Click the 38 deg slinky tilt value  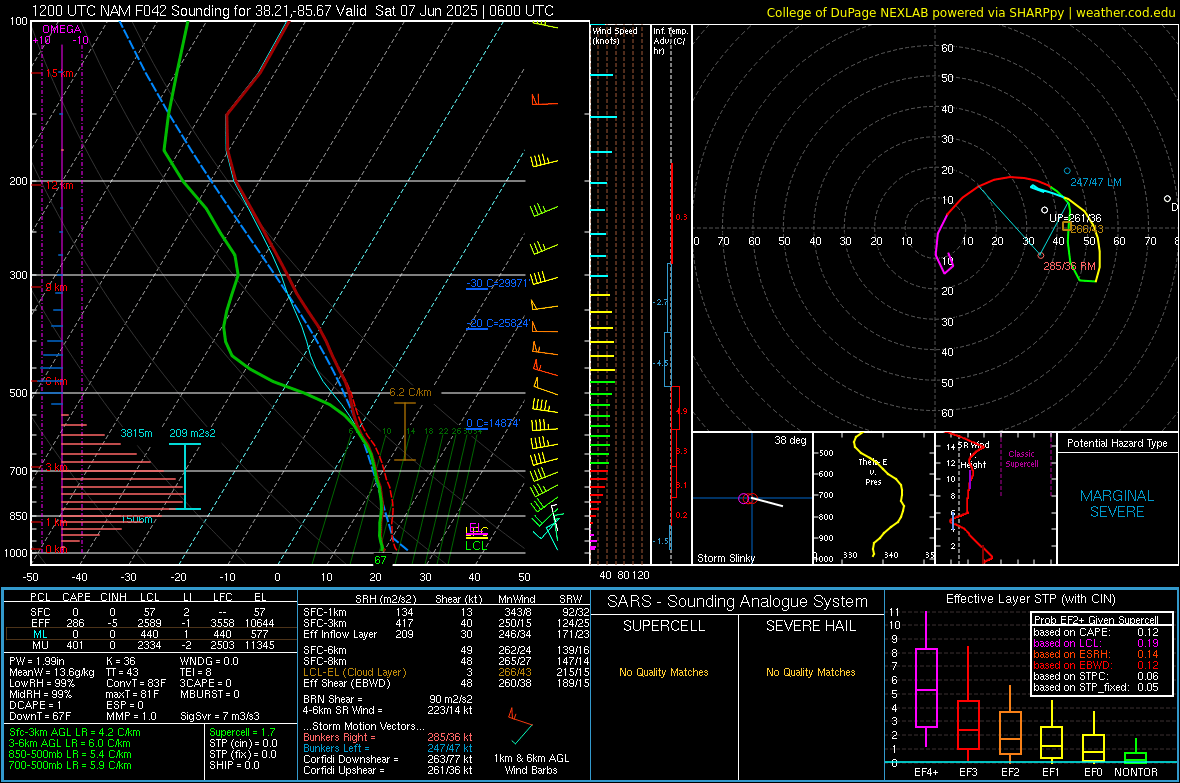(790, 440)
